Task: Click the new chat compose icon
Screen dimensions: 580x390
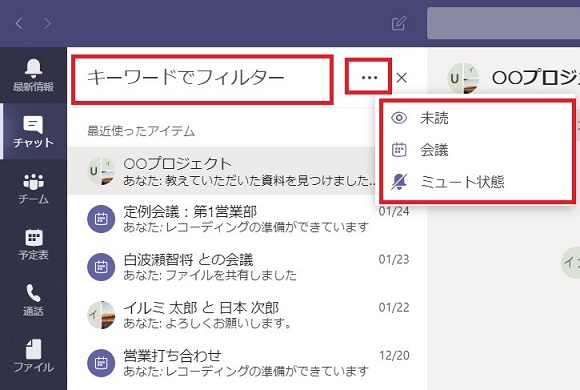Action: 399,23
